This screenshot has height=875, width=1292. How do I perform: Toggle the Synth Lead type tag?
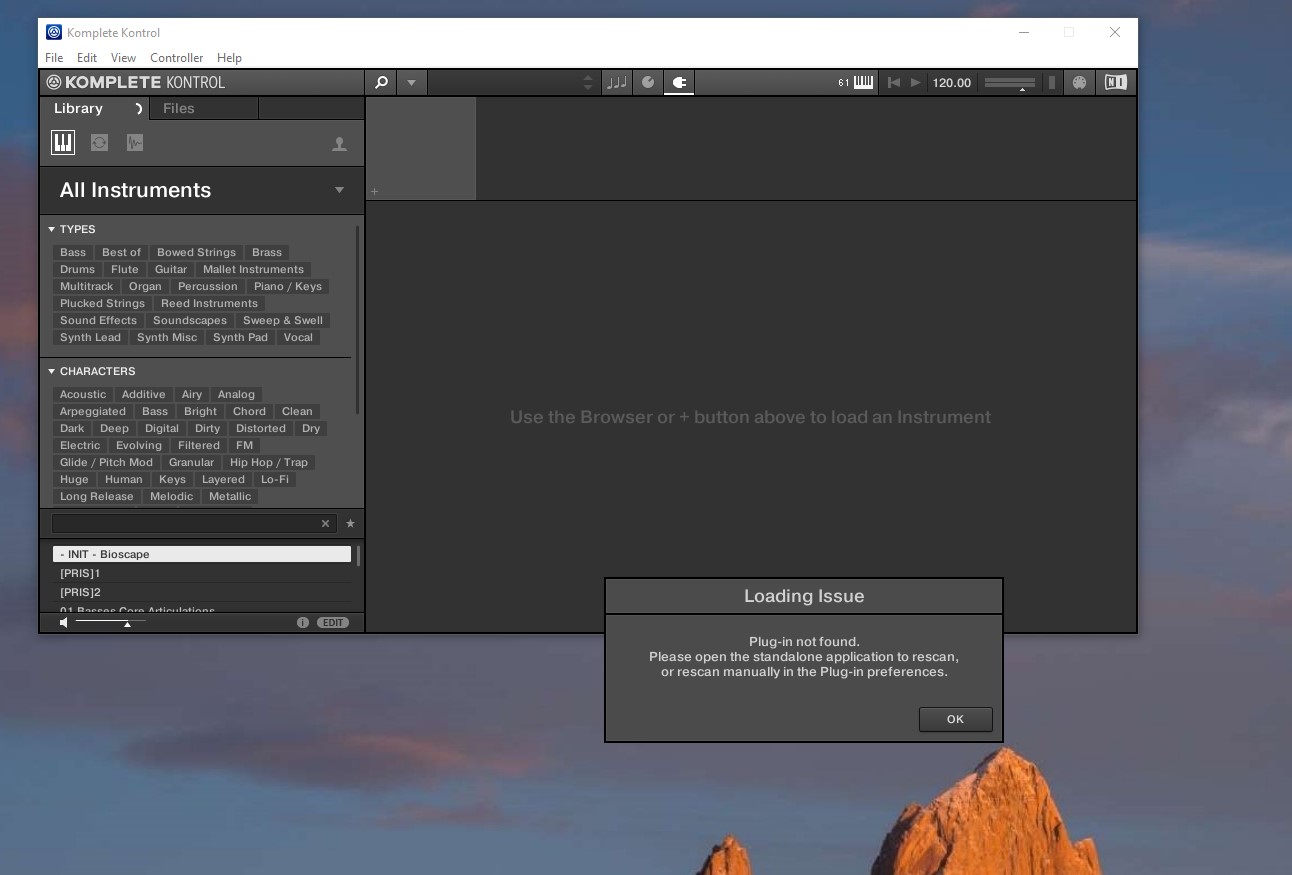90,337
